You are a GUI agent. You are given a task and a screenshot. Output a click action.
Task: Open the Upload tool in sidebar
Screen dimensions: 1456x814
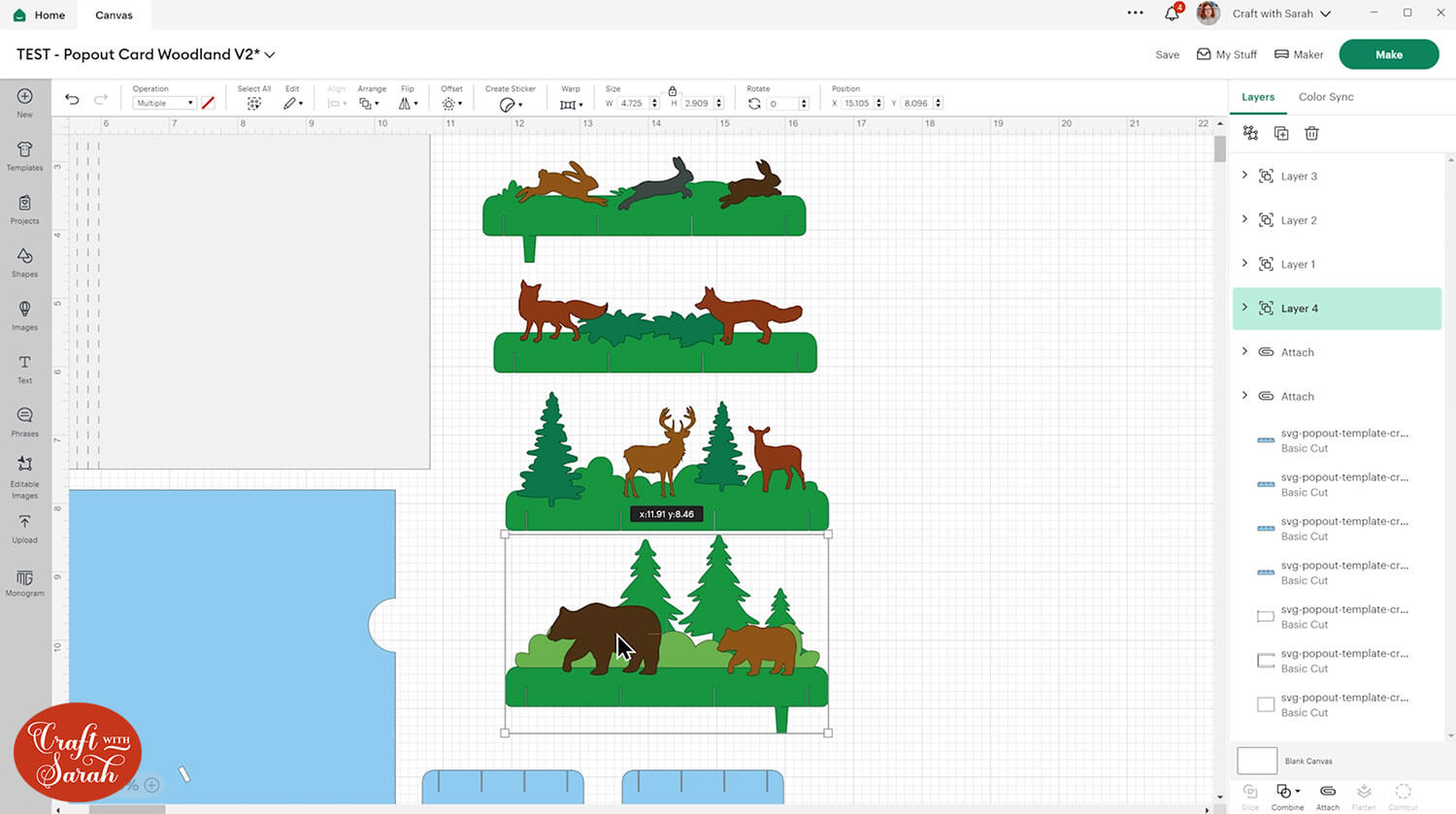tap(24, 529)
